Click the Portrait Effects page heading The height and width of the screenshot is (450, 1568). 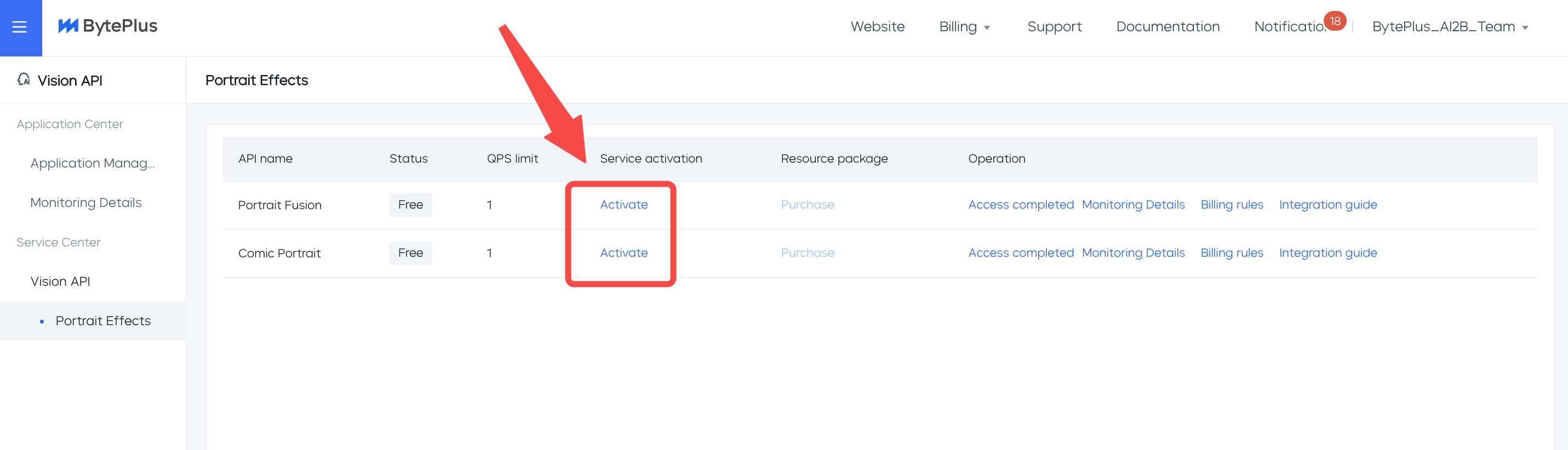tap(256, 80)
